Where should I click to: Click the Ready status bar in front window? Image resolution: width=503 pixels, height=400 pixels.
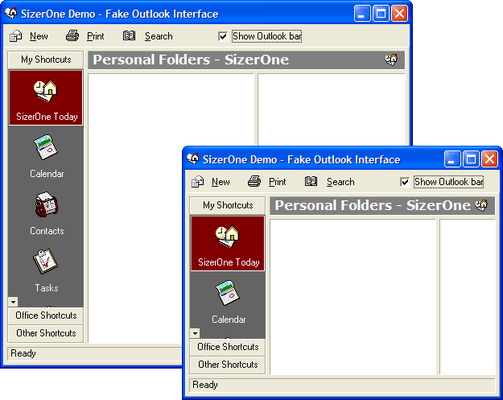point(342,385)
